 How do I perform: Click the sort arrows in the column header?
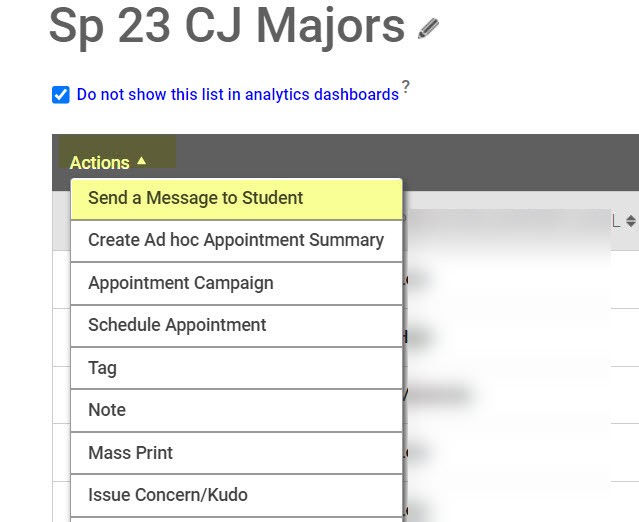pos(631,221)
